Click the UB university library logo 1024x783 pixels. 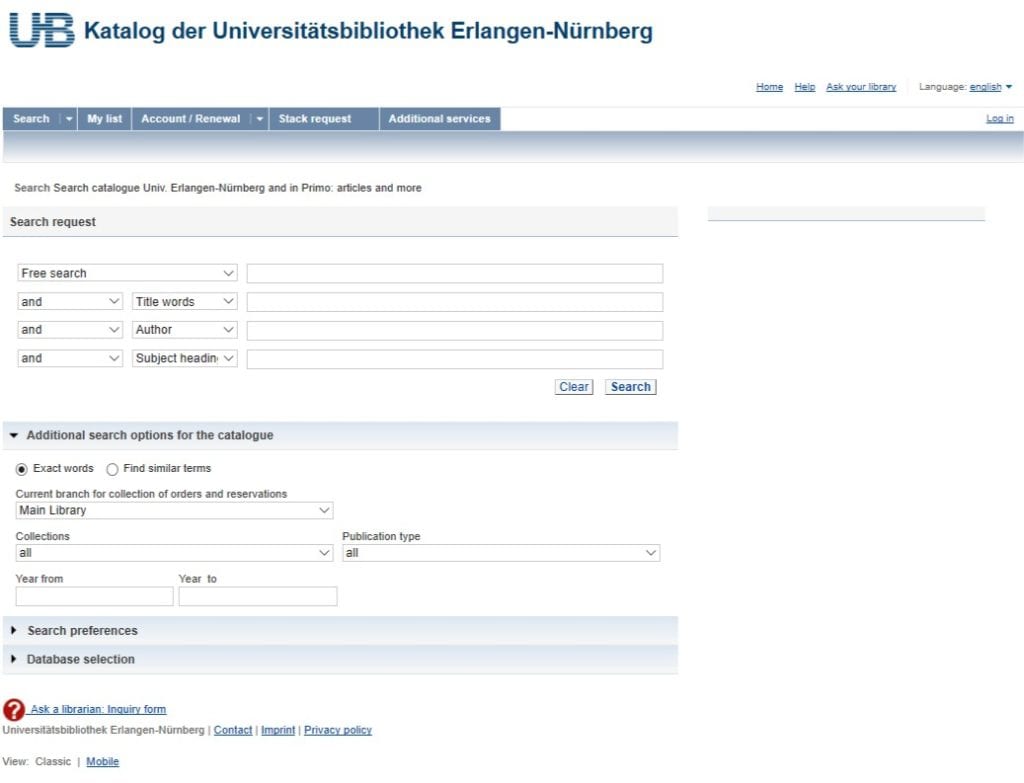(x=39, y=30)
